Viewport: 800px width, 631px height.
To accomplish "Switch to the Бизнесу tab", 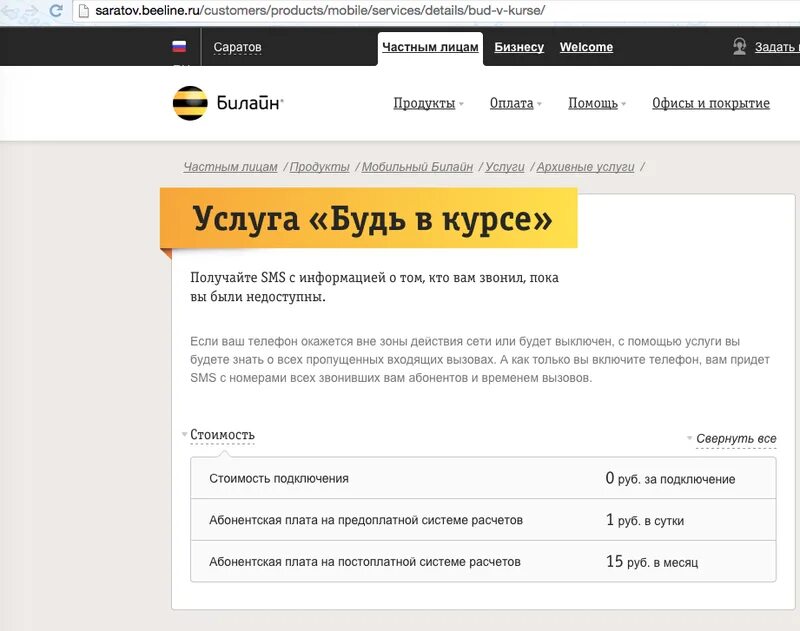I will coord(519,47).
